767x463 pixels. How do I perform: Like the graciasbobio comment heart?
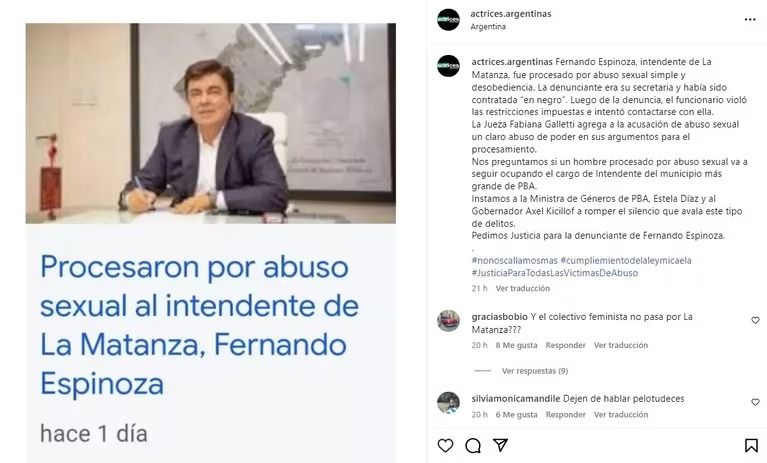[x=755, y=320]
